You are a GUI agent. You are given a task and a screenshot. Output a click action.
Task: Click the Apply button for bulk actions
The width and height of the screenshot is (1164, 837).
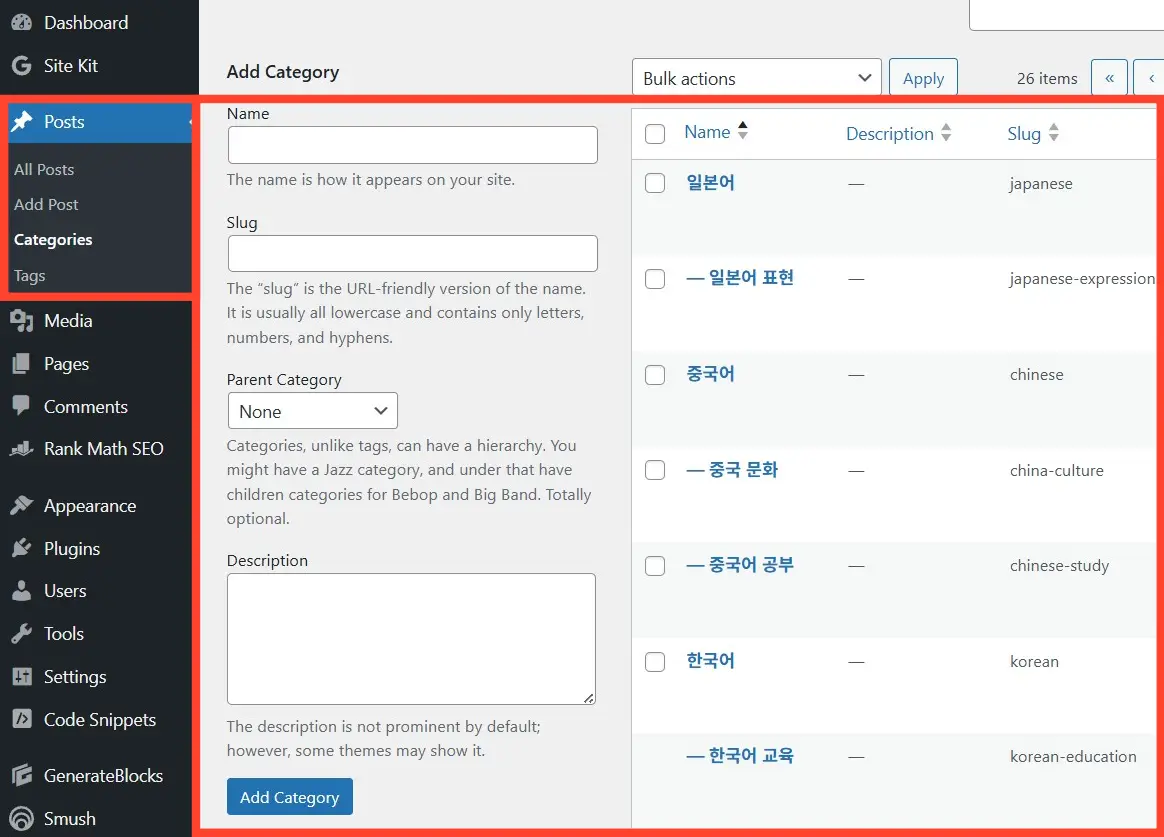pos(923,78)
